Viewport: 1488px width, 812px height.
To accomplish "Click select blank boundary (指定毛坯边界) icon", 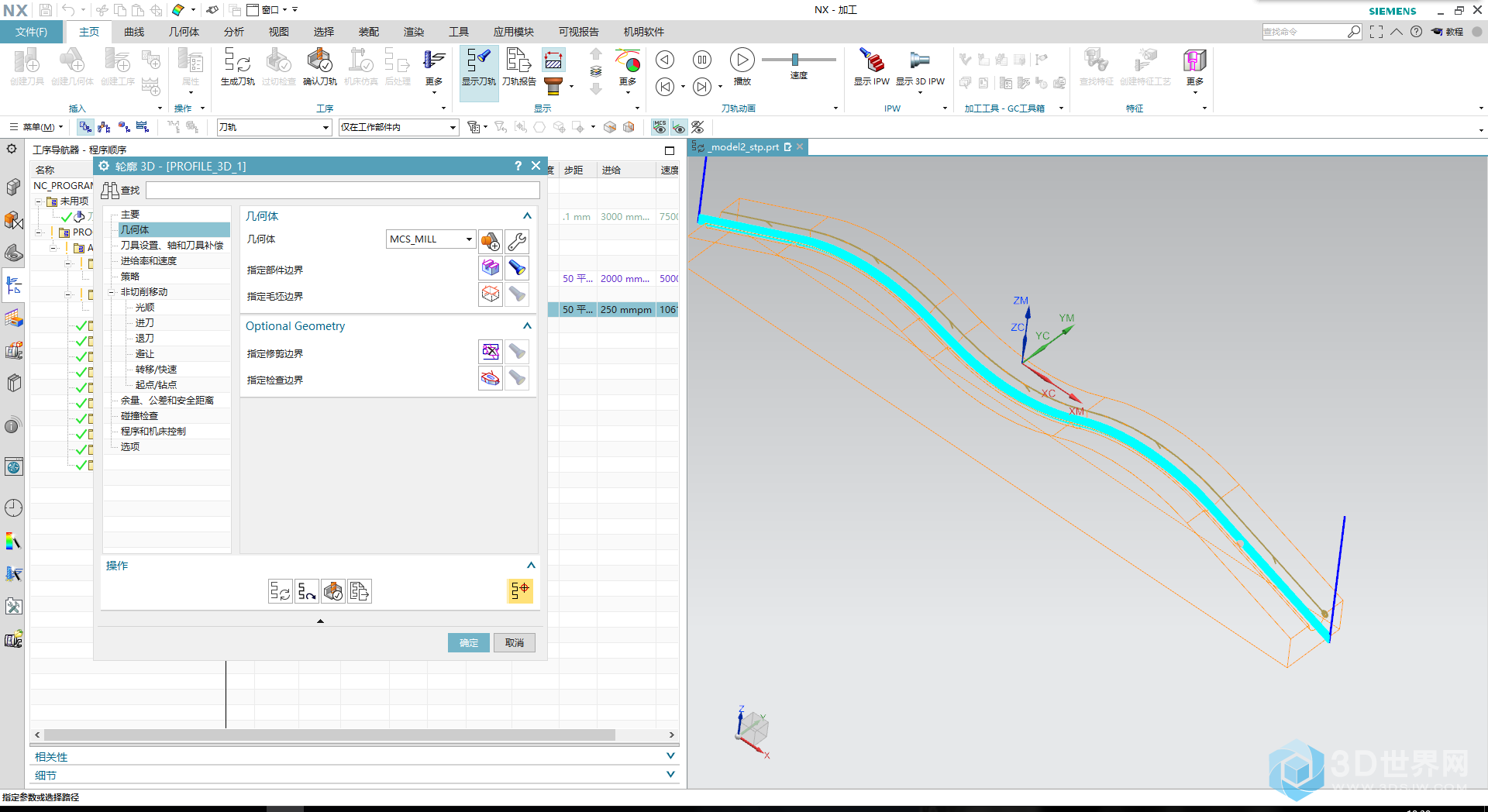I will [x=490, y=294].
